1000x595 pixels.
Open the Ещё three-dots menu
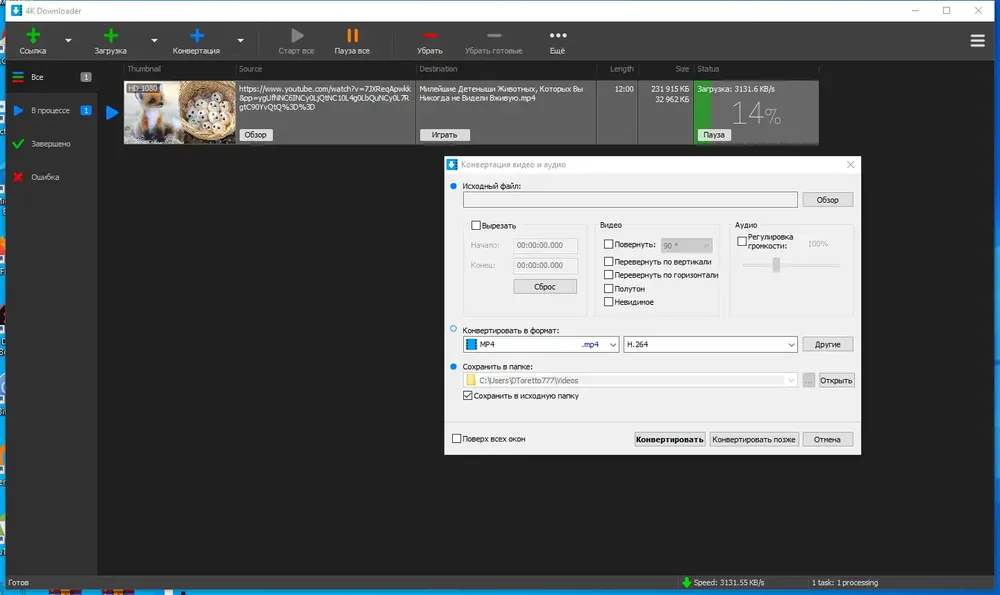[557, 36]
